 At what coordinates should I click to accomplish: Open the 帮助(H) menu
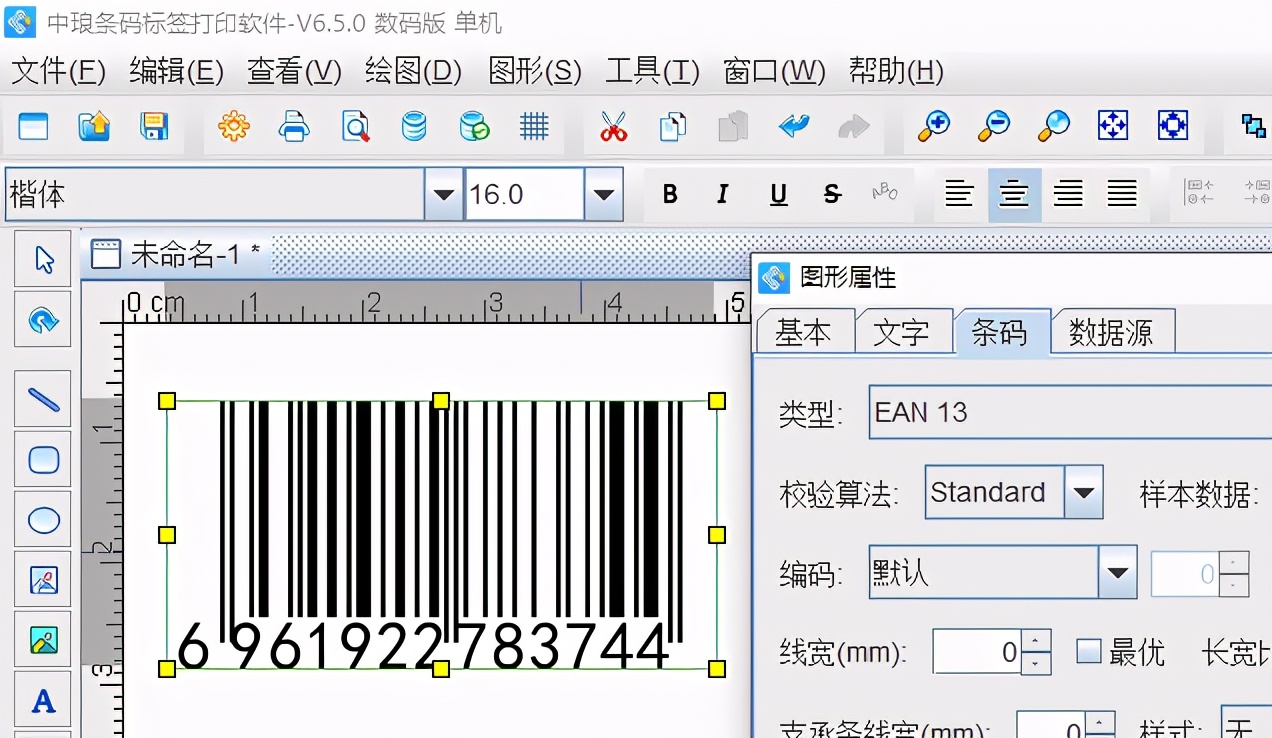(896, 71)
